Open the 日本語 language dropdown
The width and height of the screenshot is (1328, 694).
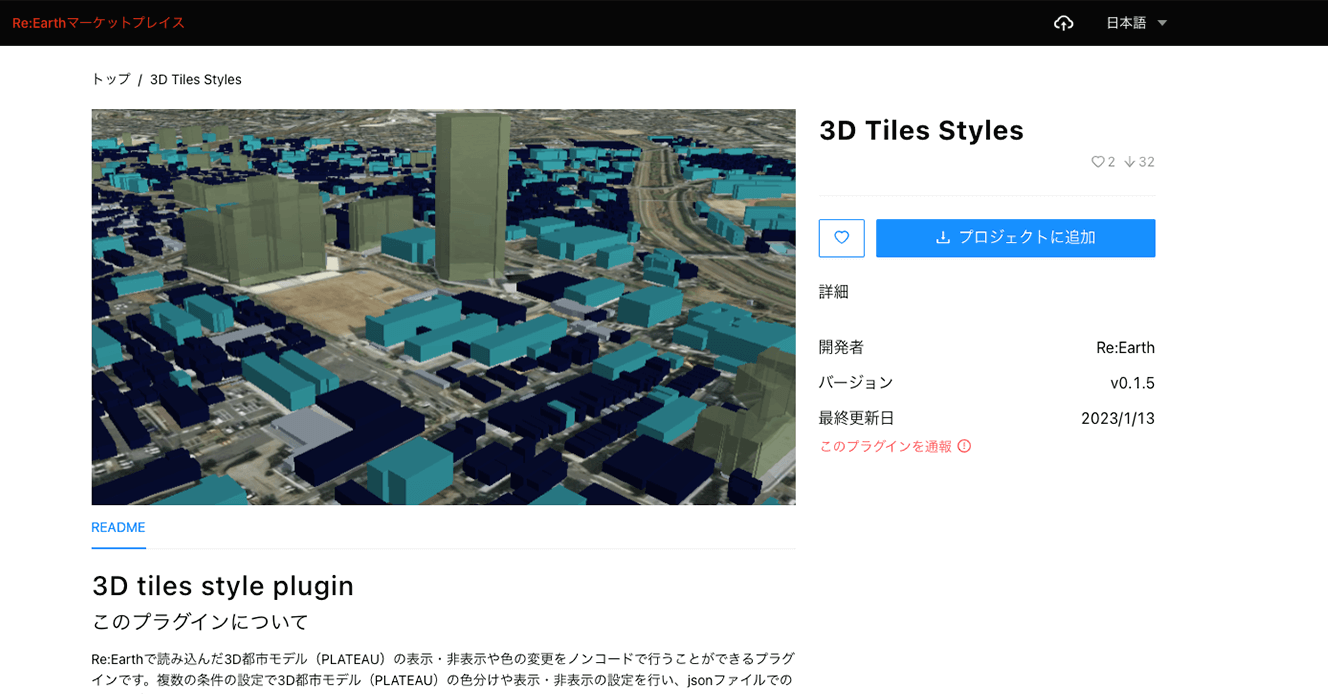(x=1136, y=23)
